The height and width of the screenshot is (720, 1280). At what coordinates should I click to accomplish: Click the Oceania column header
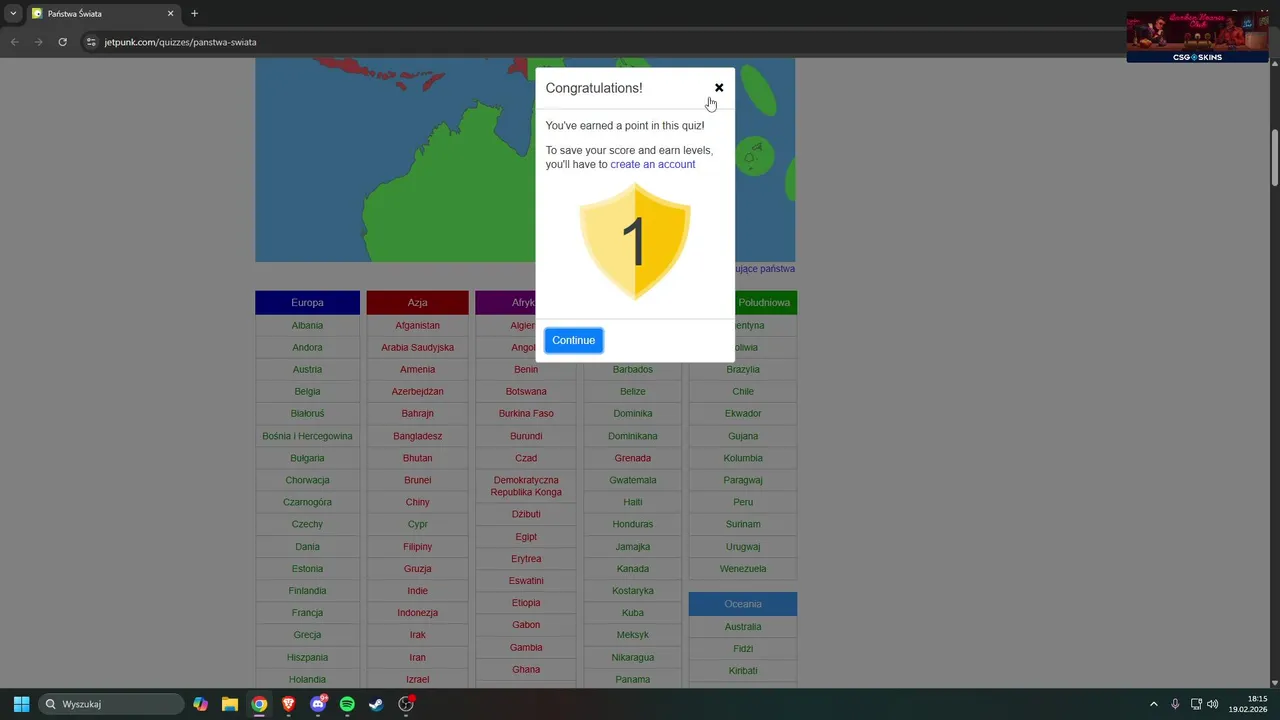click(743, 604)
